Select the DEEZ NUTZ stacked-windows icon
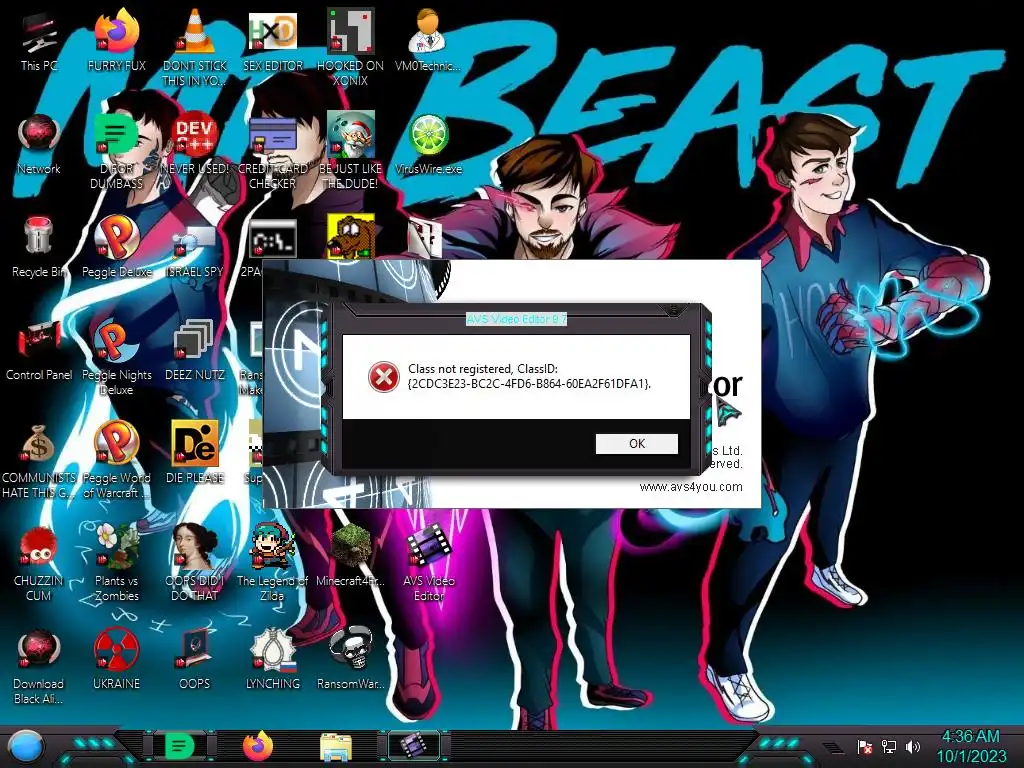 pos(195,350)
